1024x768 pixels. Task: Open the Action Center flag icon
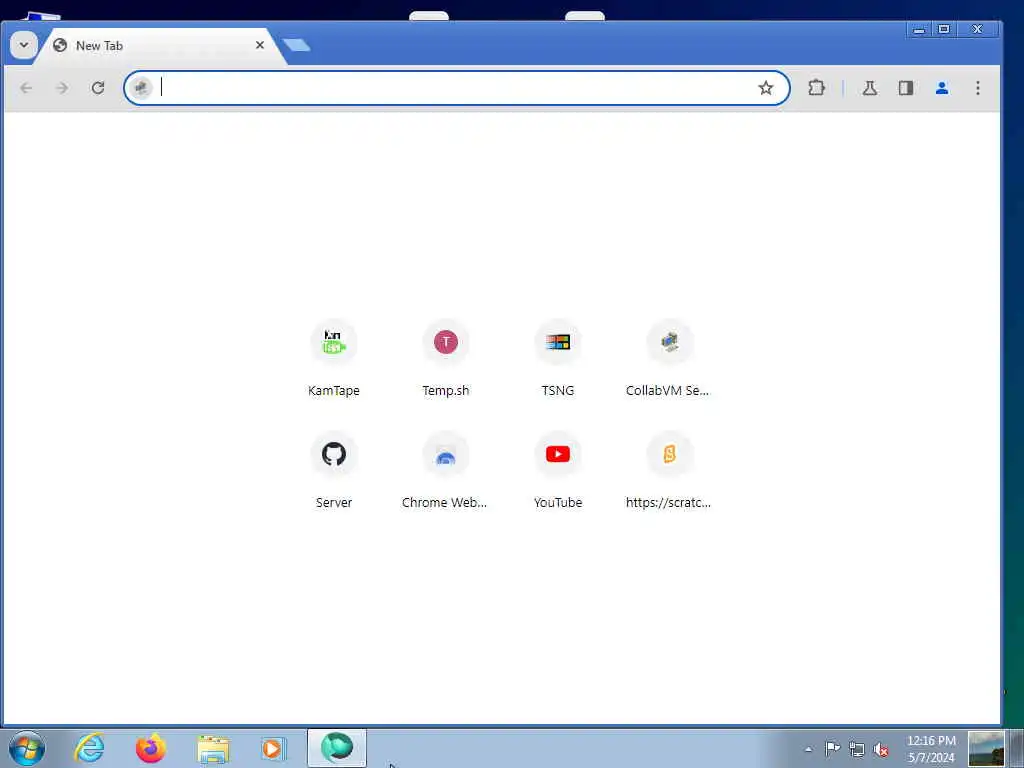coord(832,749)
